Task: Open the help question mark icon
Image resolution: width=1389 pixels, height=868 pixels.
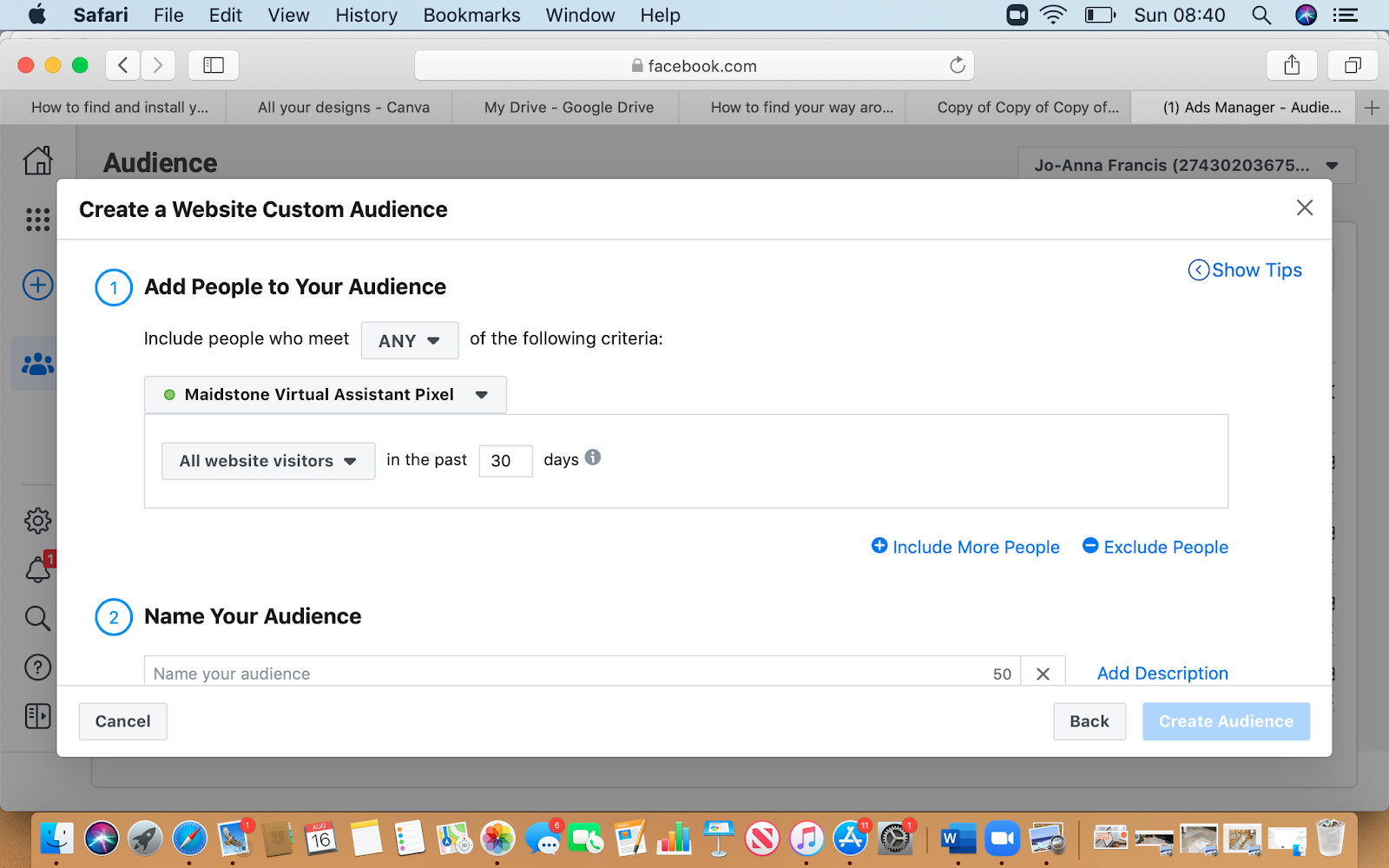Action: pos(38,667)
